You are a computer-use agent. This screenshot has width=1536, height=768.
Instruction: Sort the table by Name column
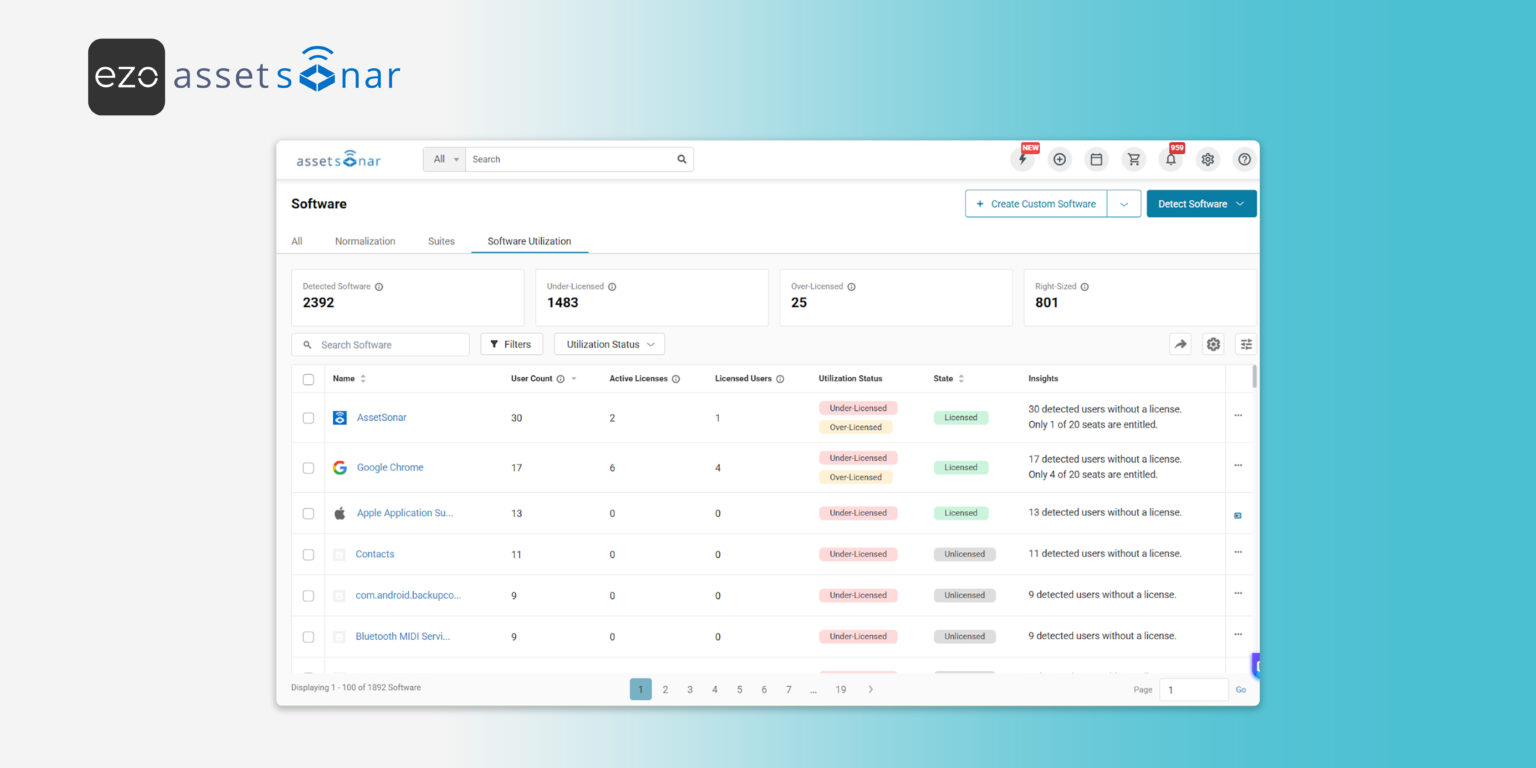(349, 379)
